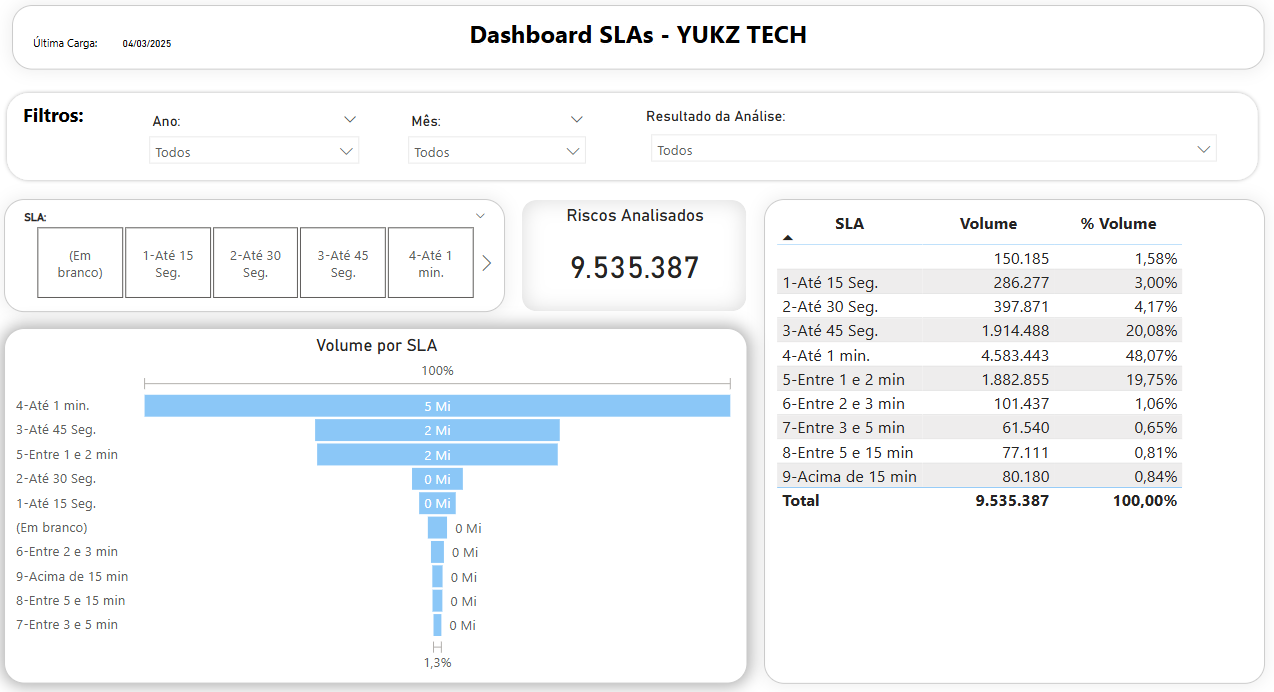The height and width of the screenshot is (692, 1274).
Task: Select the (Em branco) funnel bar
Action: click(x=437, y=528)
